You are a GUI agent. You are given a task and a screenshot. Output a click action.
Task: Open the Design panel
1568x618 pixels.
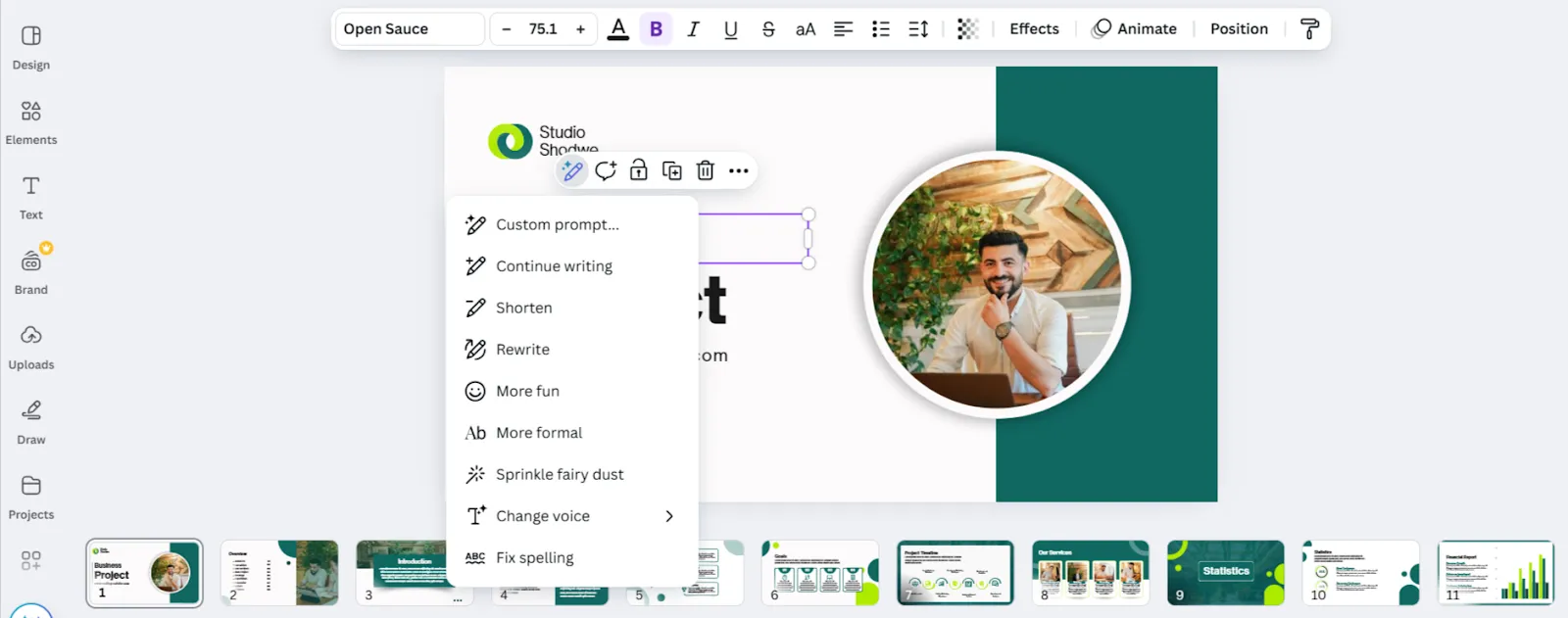[31, 47]
